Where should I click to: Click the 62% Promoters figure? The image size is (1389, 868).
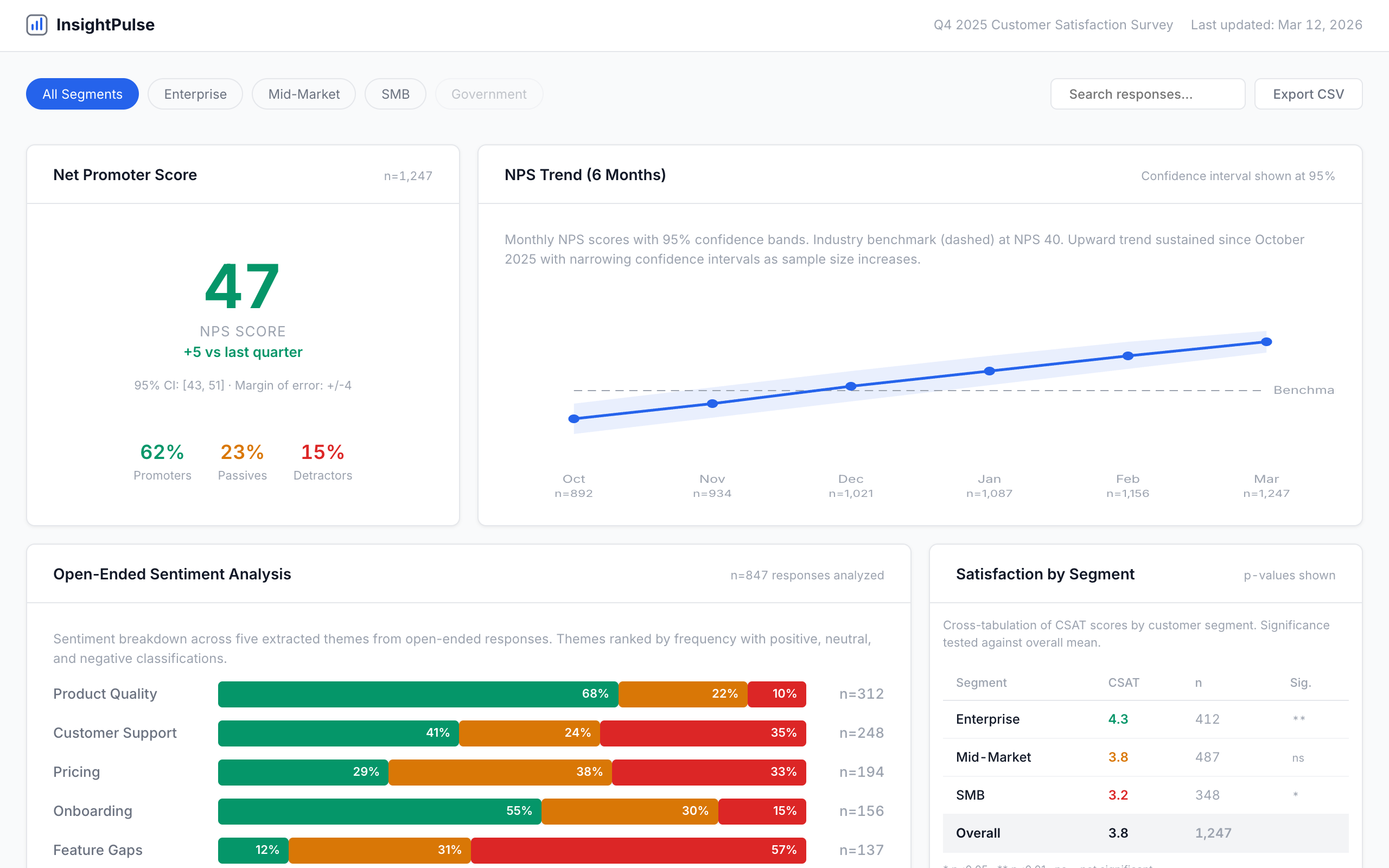coord(162,452)
